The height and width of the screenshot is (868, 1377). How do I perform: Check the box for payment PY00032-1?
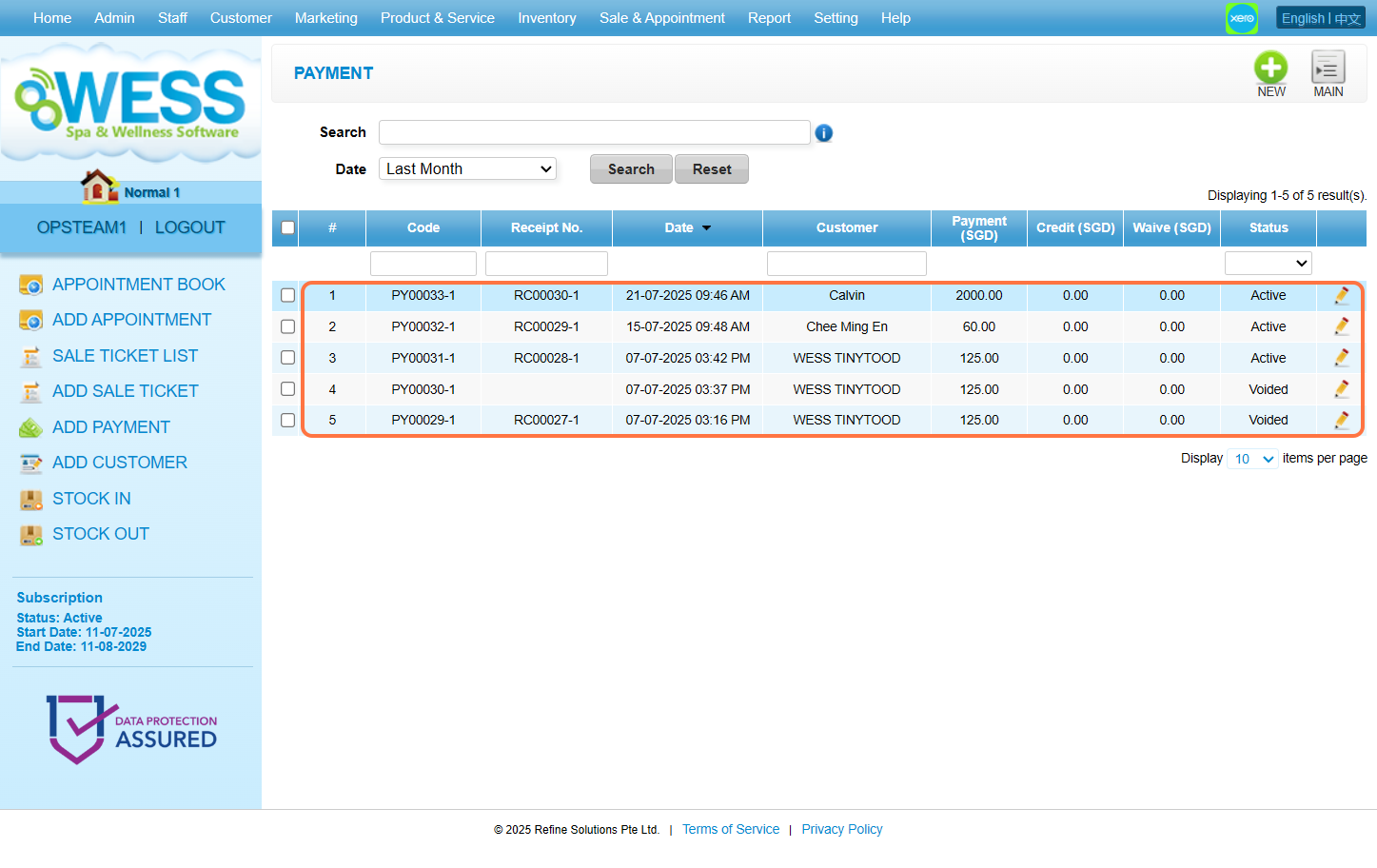tap(287, 326)
